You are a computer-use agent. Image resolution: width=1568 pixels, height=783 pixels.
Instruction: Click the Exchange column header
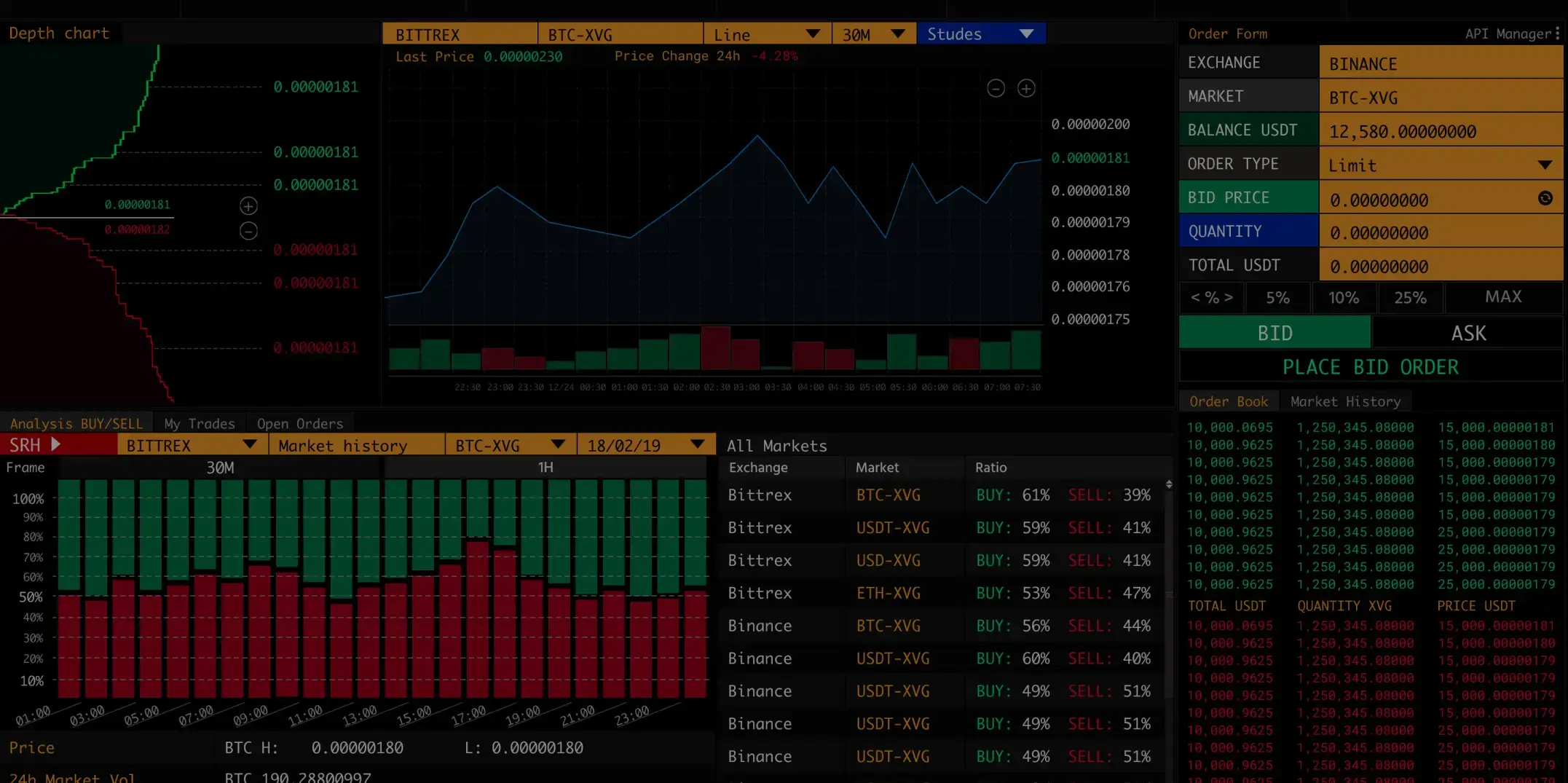757,467
